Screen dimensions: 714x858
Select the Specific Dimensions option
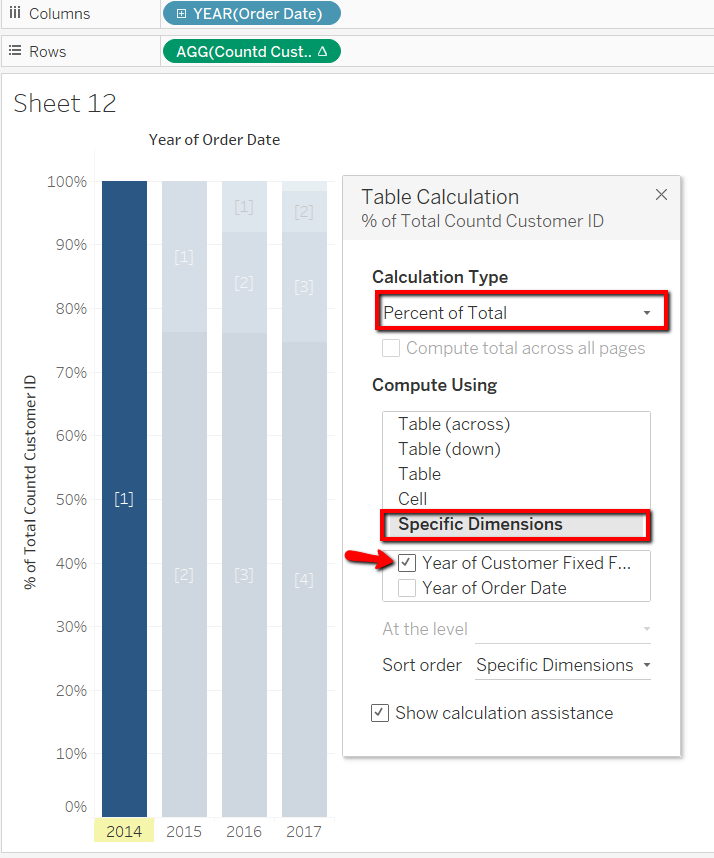[480, 524]
